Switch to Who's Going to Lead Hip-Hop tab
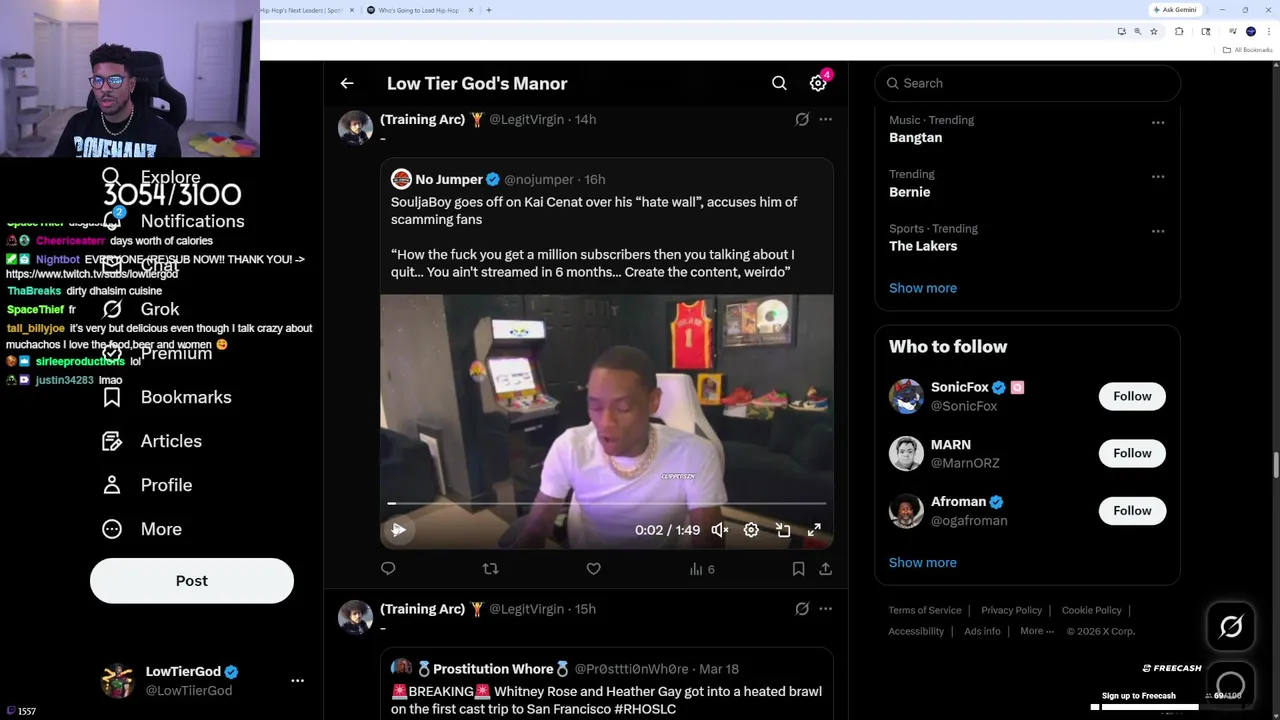 (x=418, y=10)
